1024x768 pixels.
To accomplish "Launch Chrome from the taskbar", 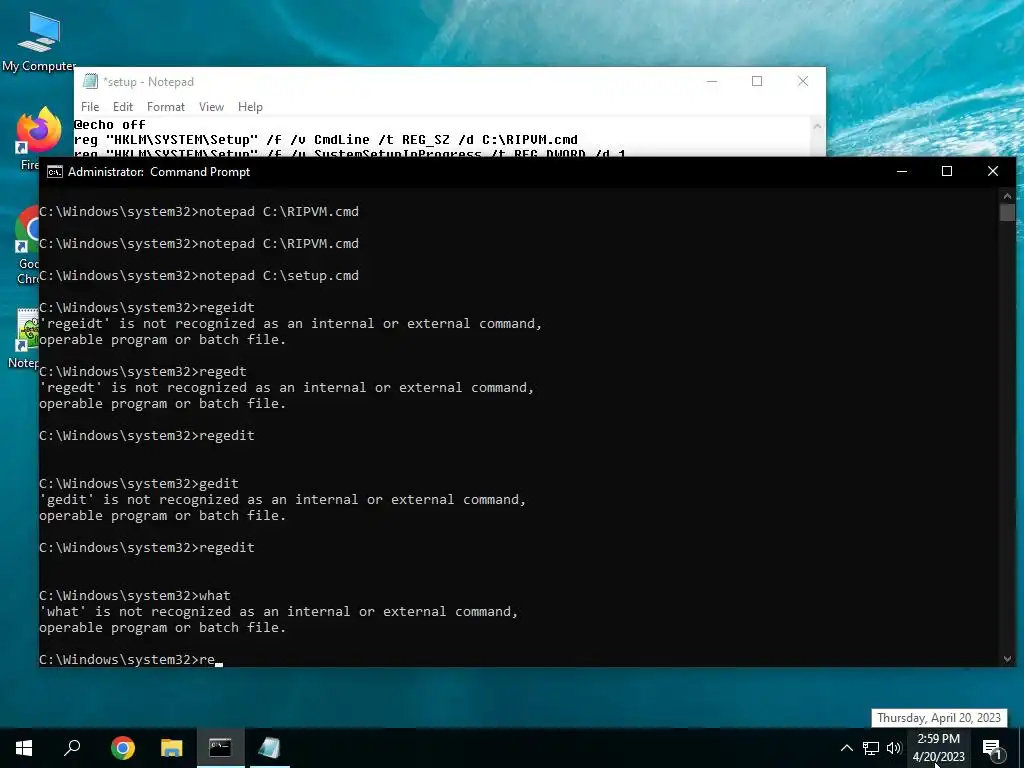I will (x=123, y=748).
